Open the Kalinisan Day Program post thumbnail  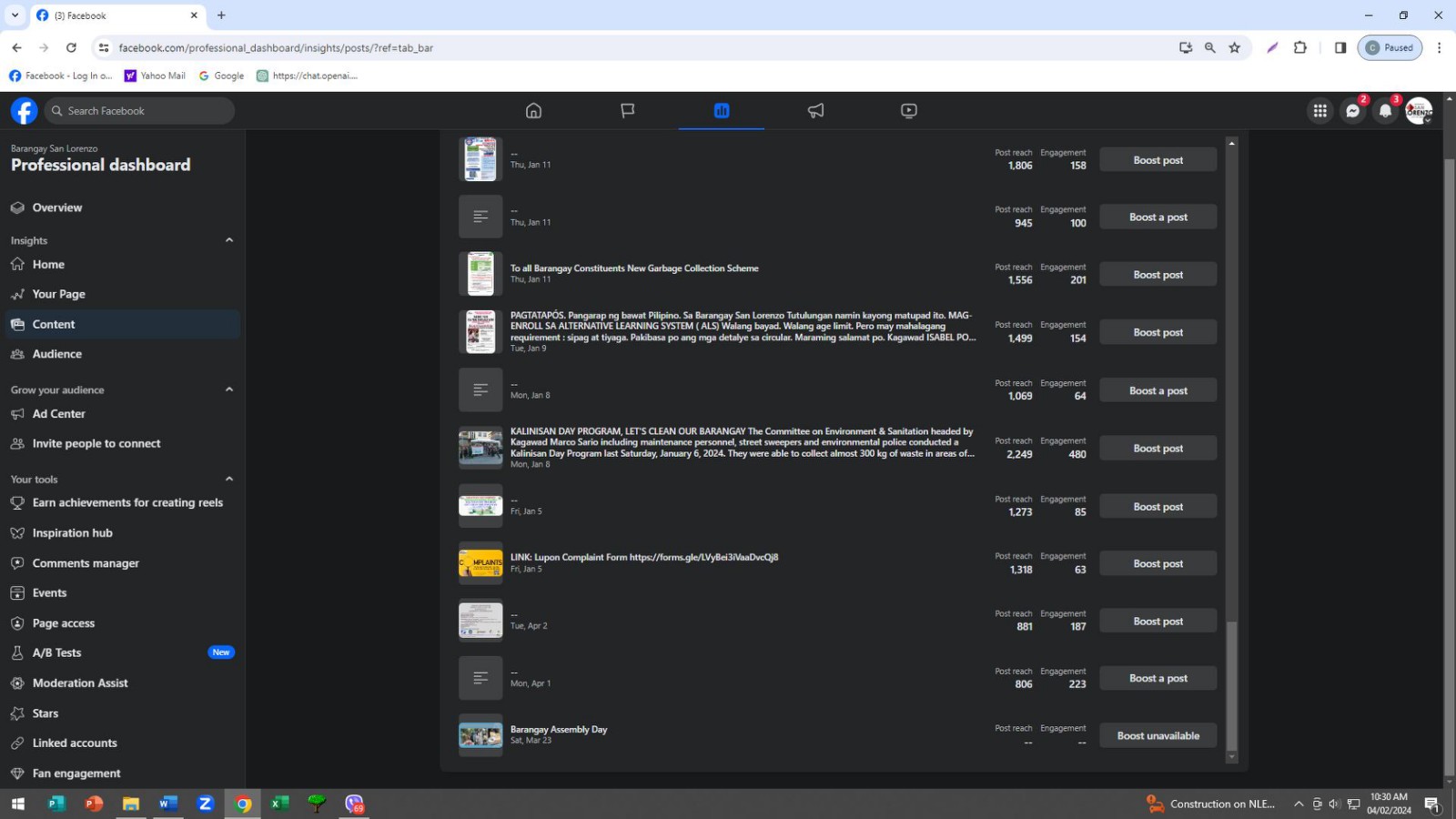[x=480, y=448]
